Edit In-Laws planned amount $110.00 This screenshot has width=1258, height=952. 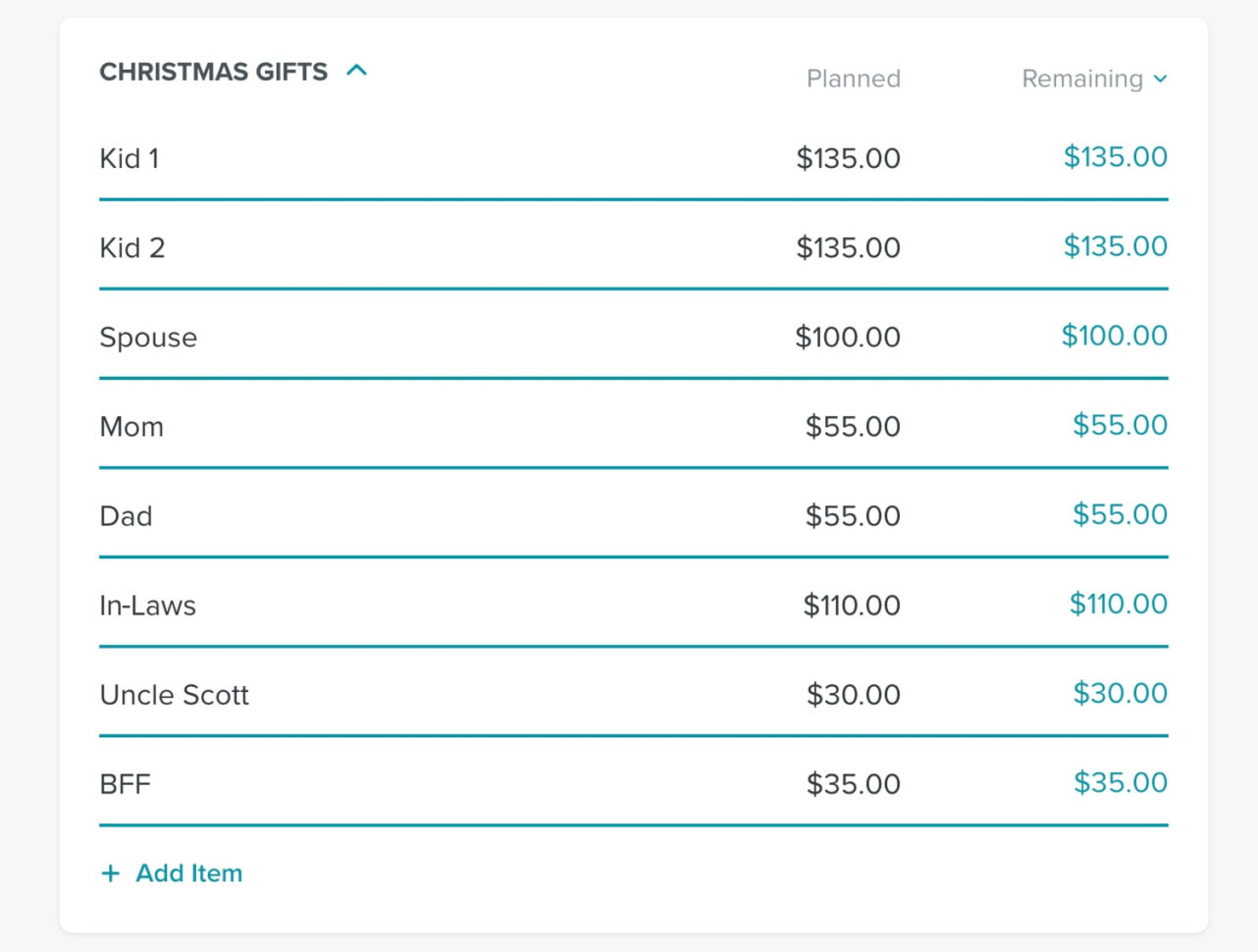[x=852, y=606]
